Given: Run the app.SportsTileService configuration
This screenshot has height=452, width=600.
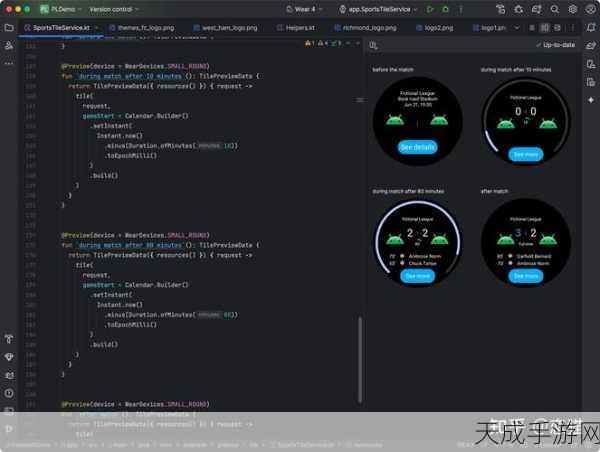Looking at the screenshot, I should [430, 9].
